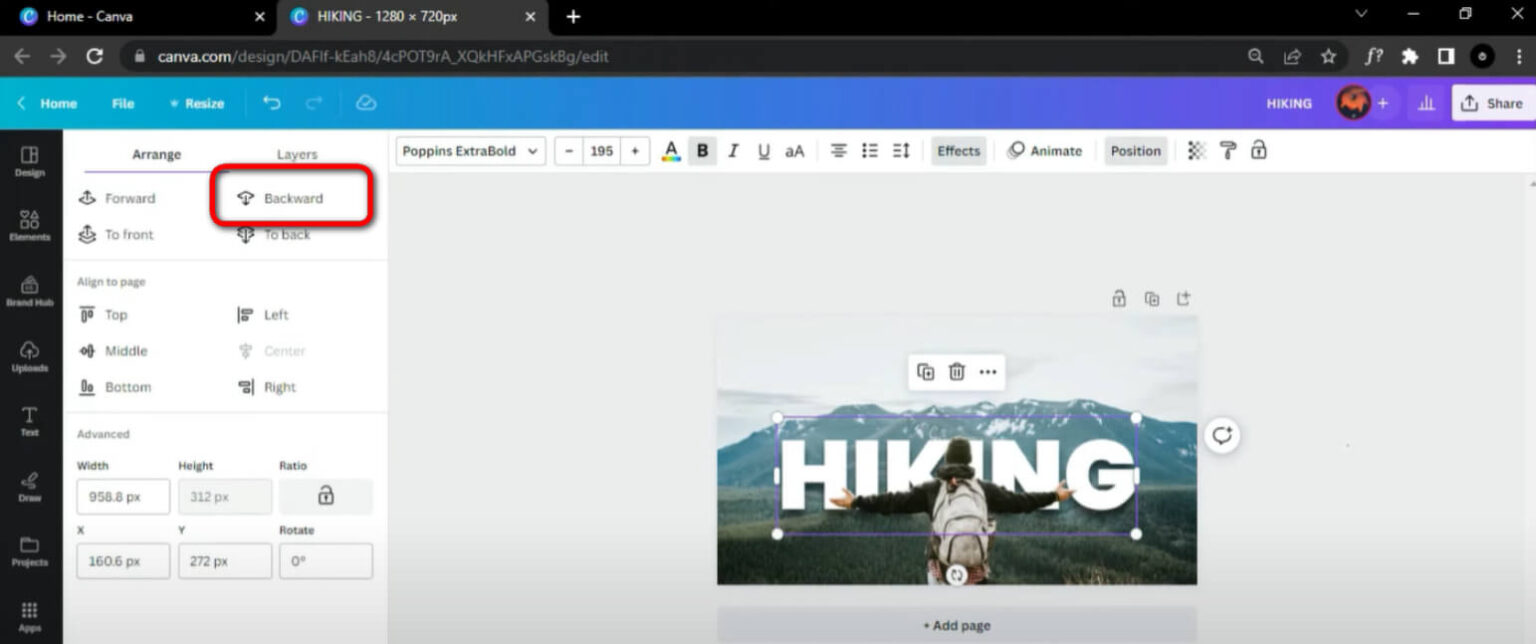Duplicate page icon above the canvas
Image resolution: width=1536 pixels, height=644 pixels.
pyautogui.click(x=1152, y=298)
